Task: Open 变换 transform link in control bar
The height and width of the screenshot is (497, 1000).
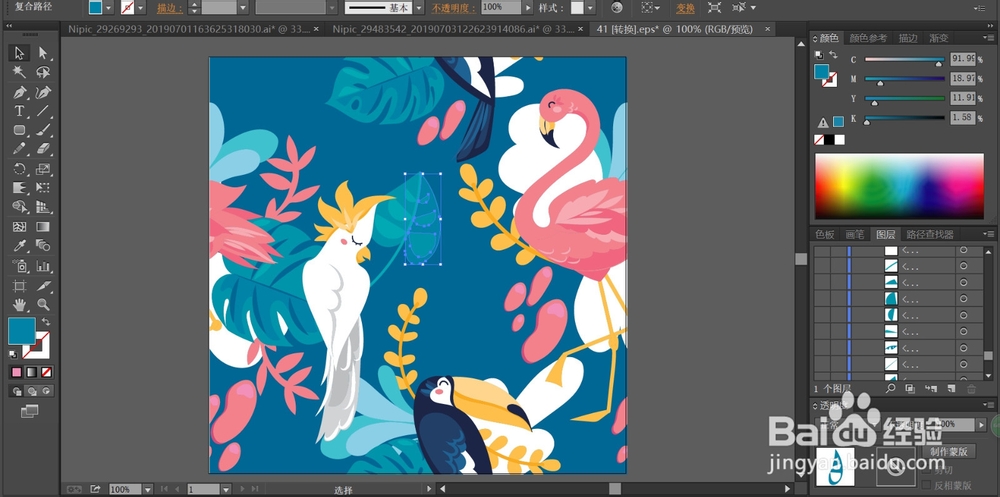Action: [x=686, y=8]
